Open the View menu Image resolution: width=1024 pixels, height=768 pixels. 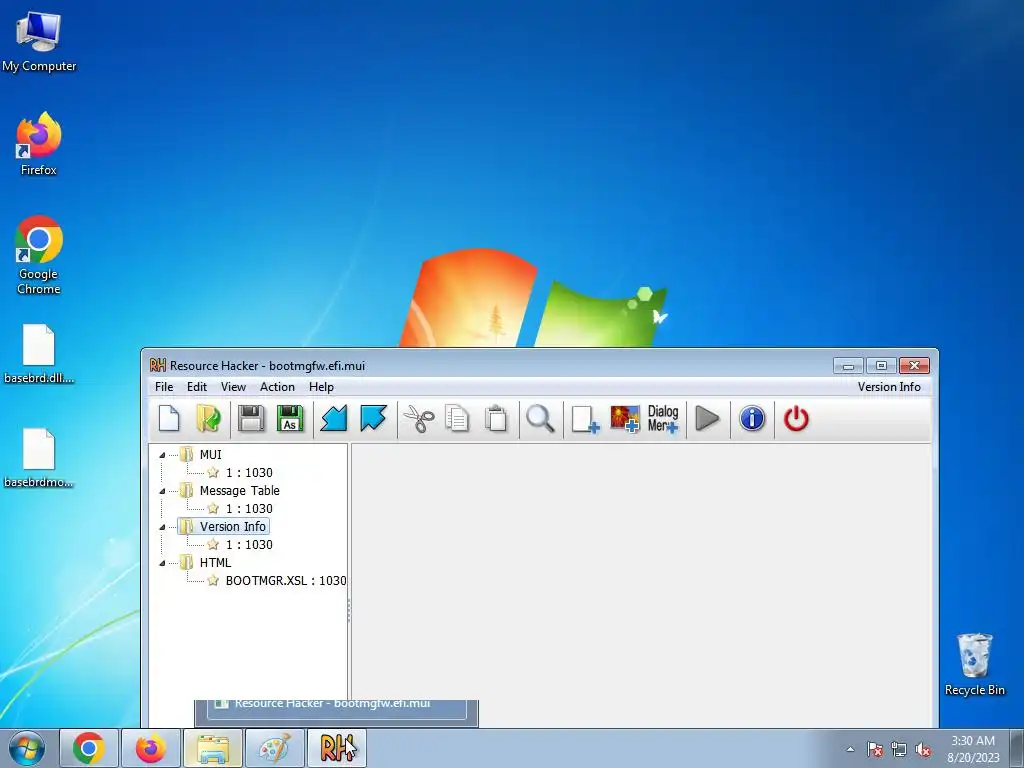tap(233, 387)
